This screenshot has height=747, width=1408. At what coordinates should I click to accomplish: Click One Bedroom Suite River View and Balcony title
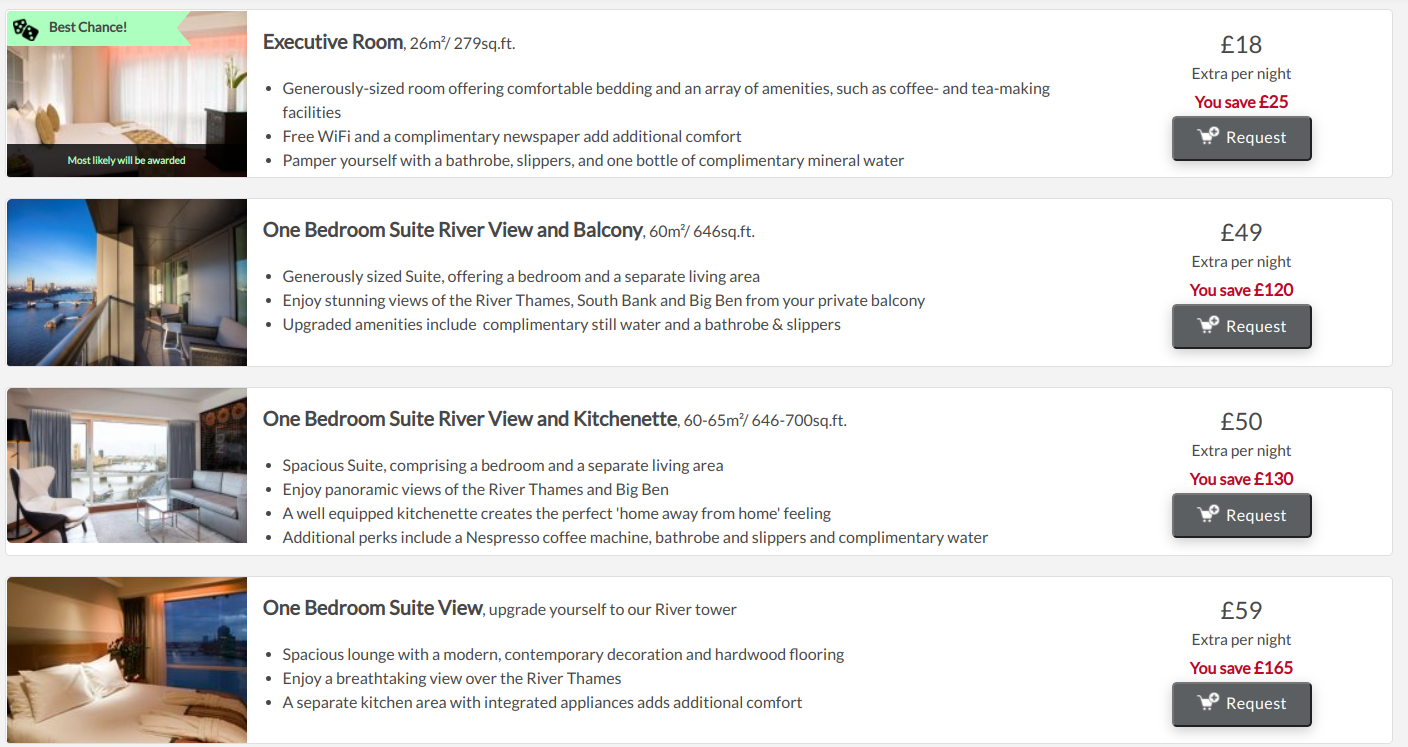[452, 230]
